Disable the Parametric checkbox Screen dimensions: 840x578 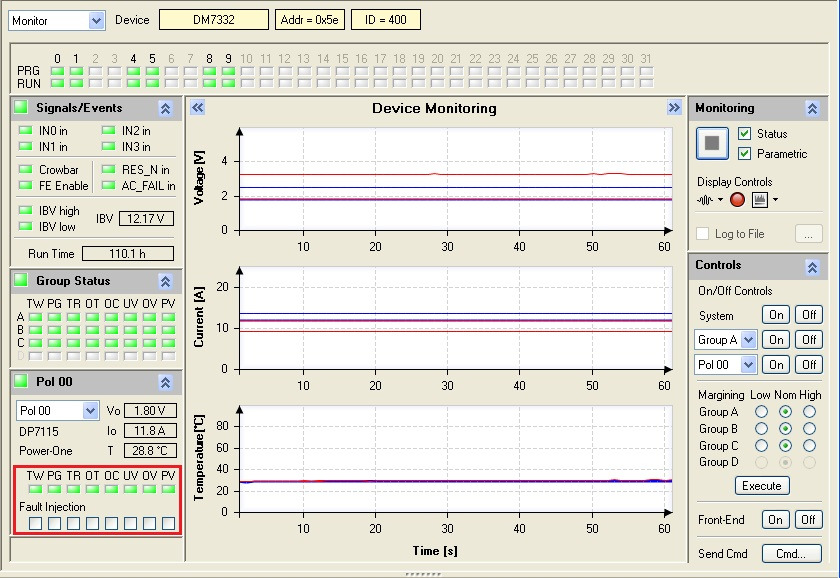point(744,154)
